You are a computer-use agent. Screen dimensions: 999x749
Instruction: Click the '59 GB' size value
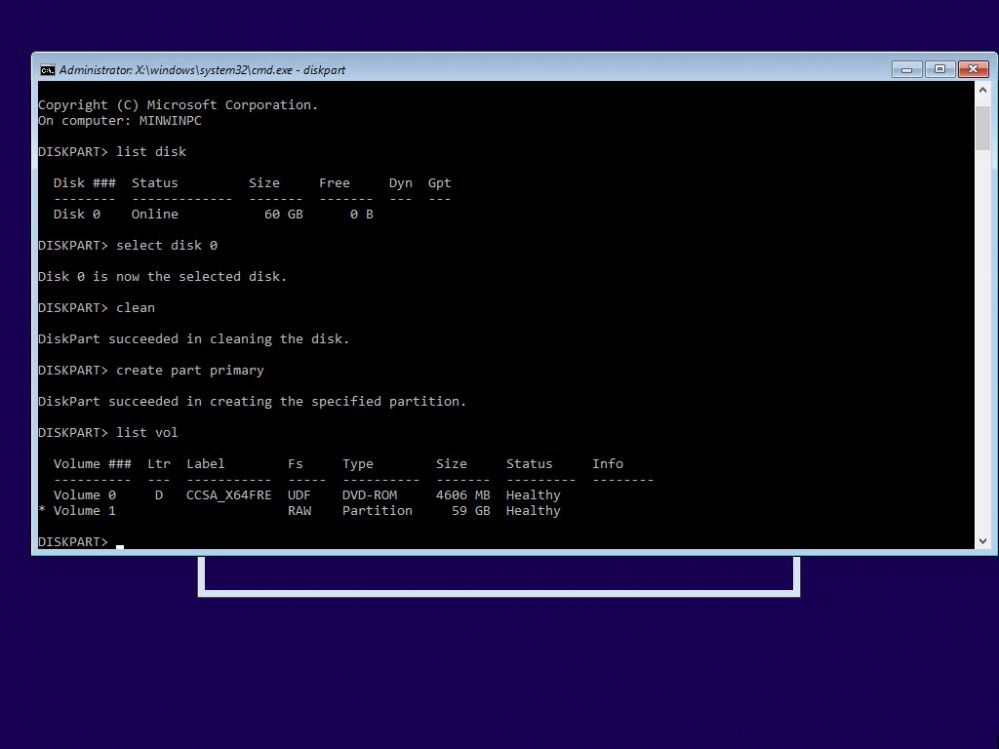point(471,511)
